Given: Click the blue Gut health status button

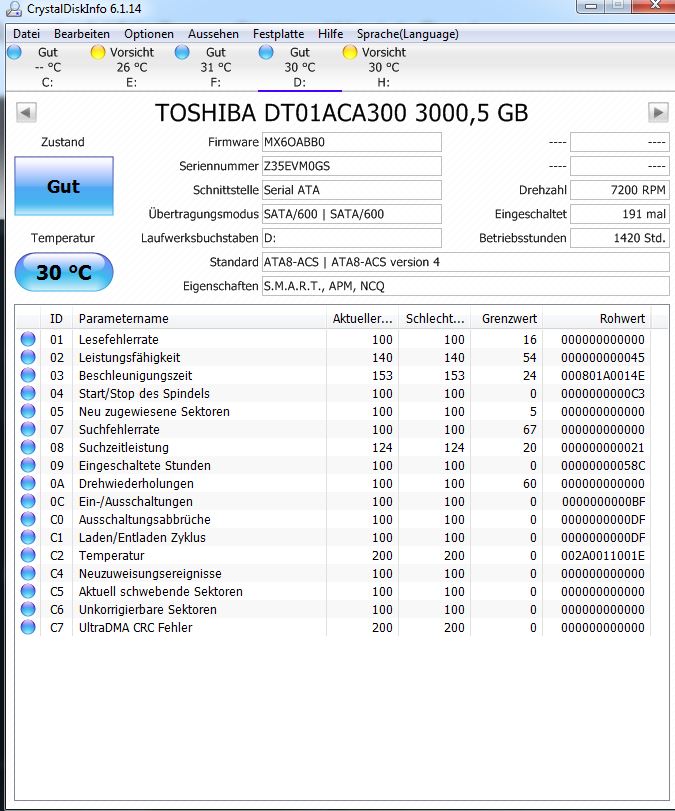Looking at the screenshot, I should [64, 186].
